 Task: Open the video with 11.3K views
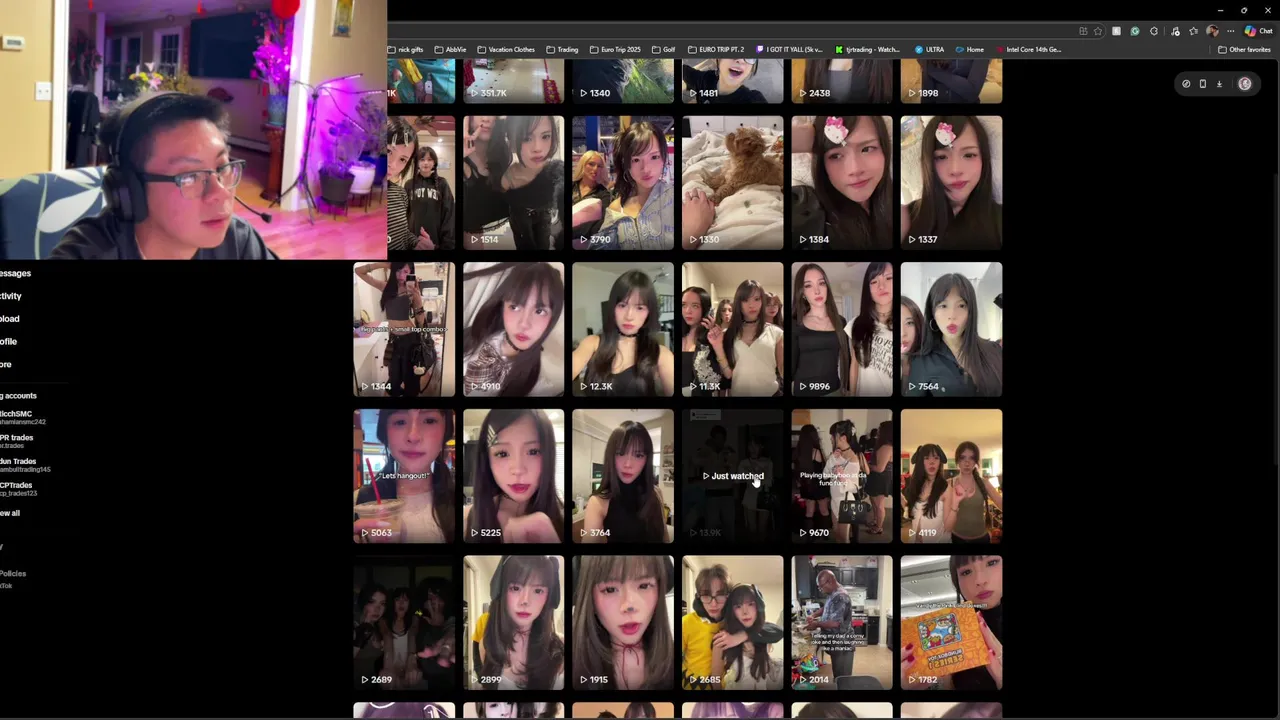732,329
